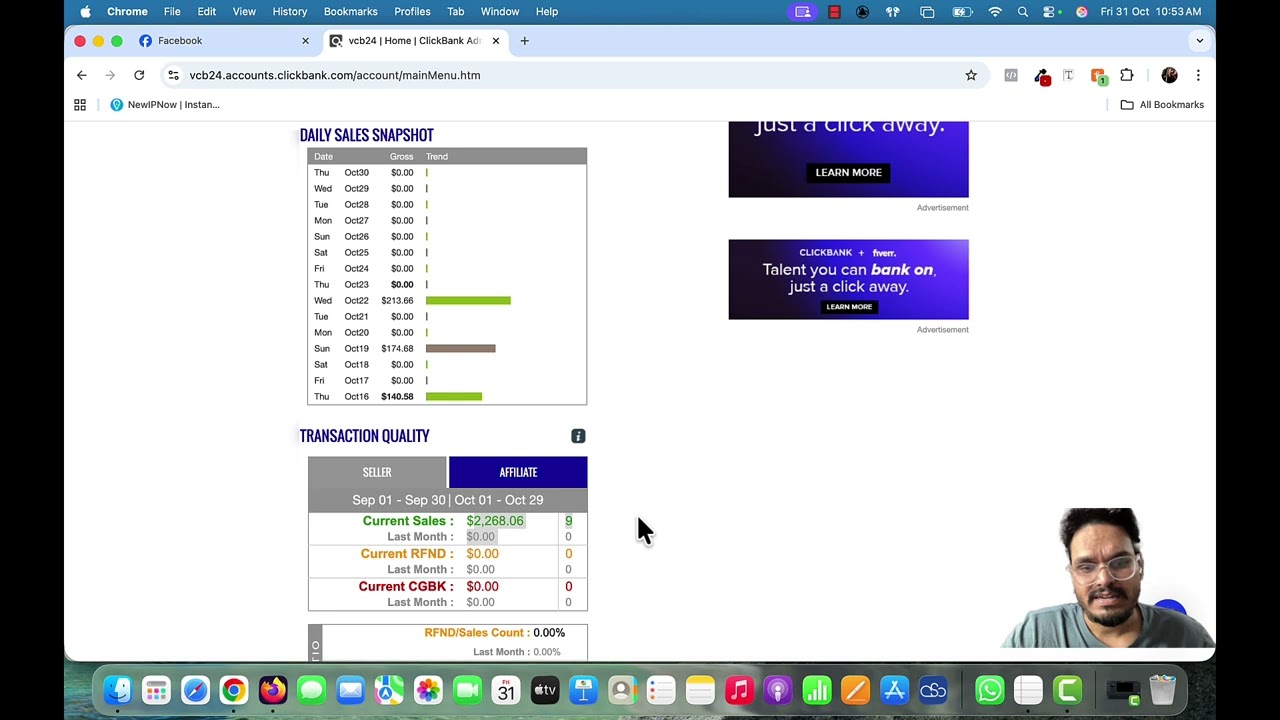
Task: Open the Chrome Extensions puzzle icon
Action: coord(1127,75)
